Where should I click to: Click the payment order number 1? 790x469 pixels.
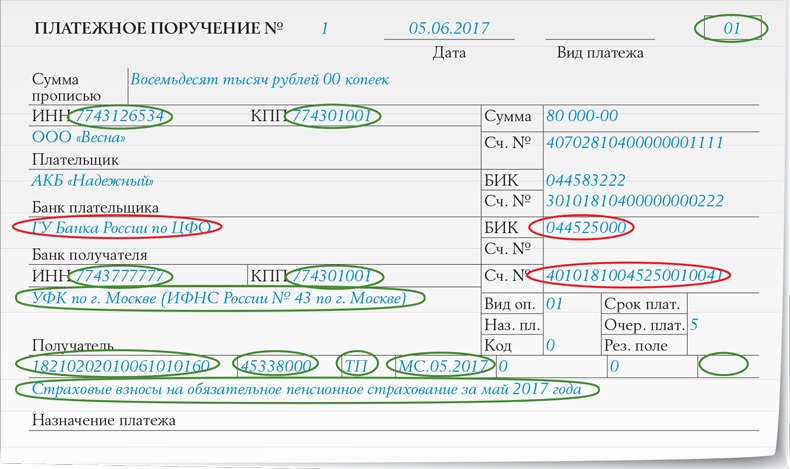[324, 28]
